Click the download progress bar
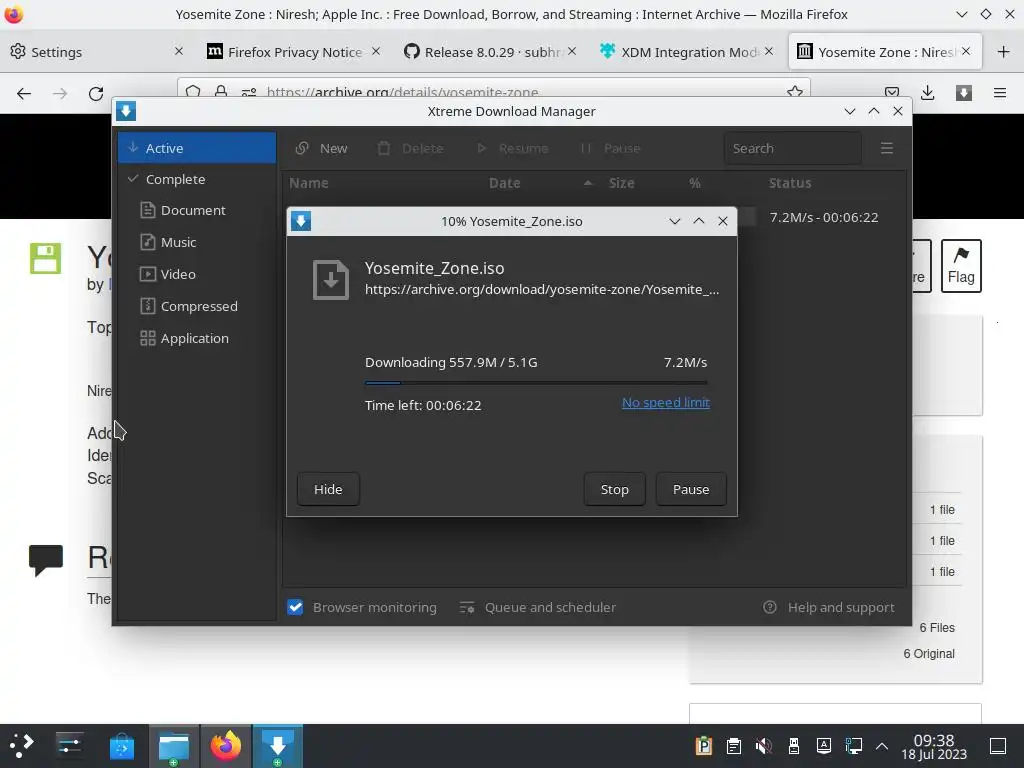1024x768 pixels. click(x=536, y=383)
